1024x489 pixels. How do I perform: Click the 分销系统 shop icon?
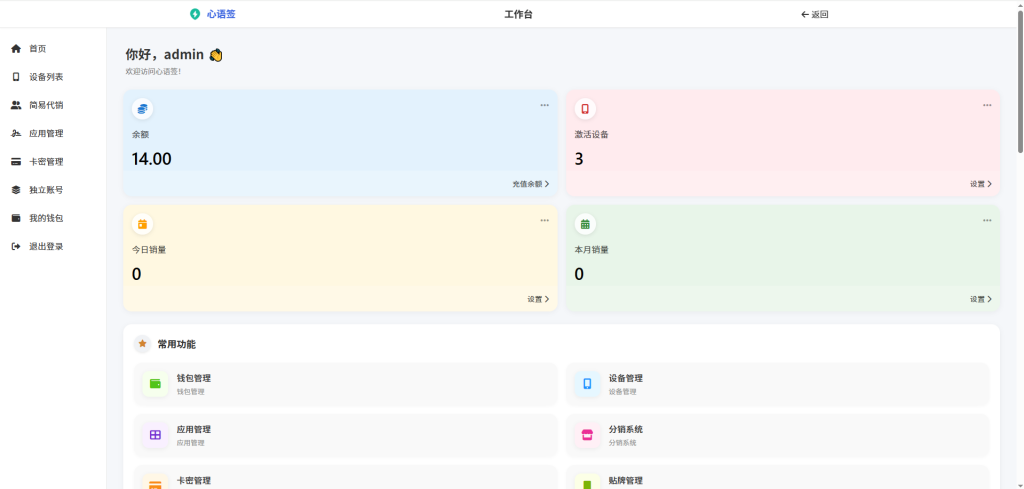tap(587, 435)
